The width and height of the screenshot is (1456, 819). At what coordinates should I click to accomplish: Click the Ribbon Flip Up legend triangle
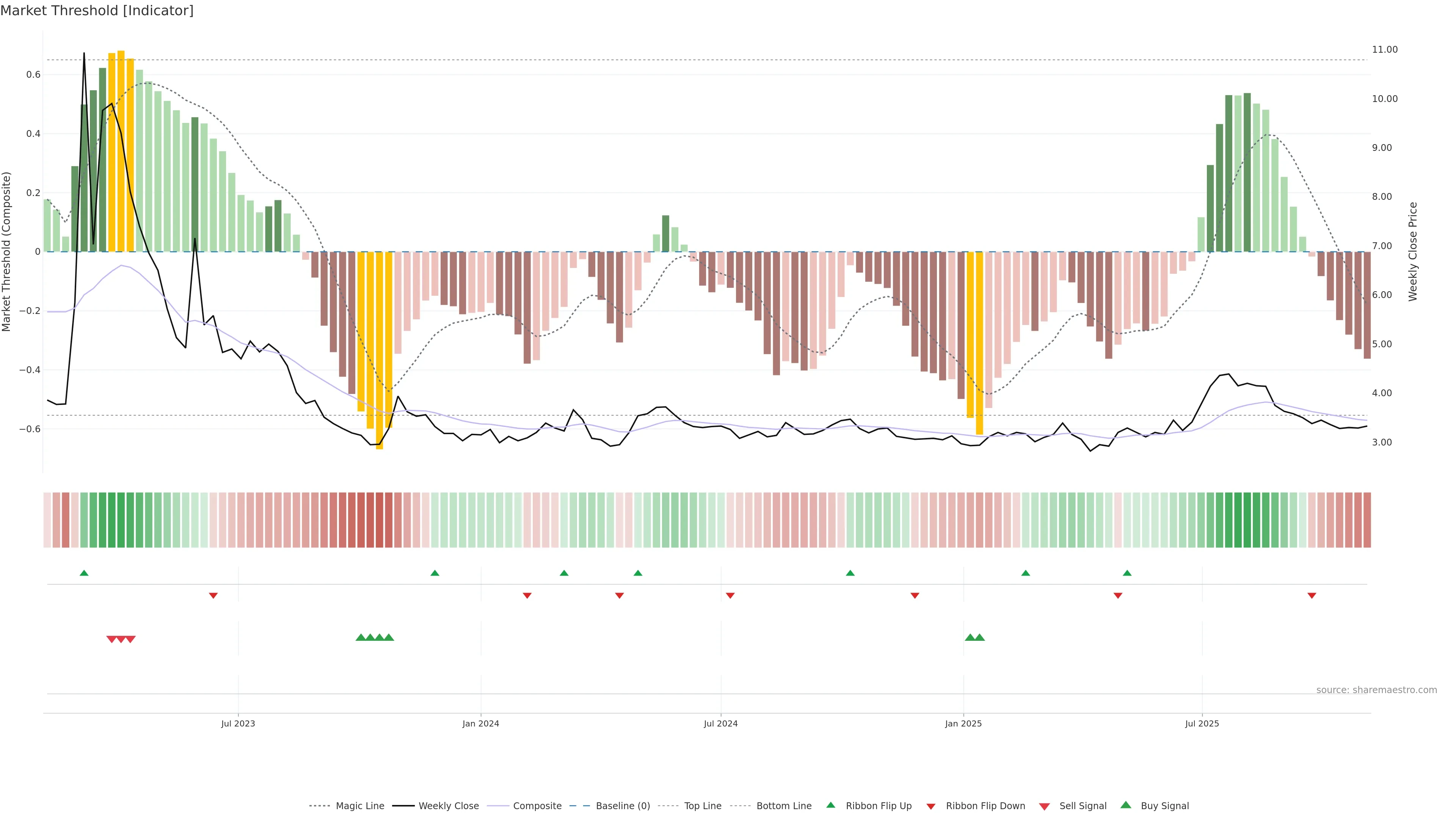[x=830, y=805]
